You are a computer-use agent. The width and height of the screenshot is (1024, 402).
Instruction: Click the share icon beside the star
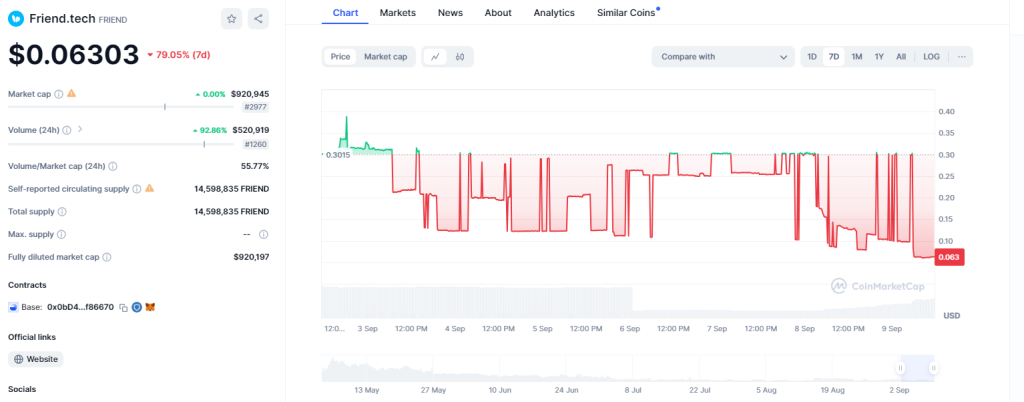258,18
